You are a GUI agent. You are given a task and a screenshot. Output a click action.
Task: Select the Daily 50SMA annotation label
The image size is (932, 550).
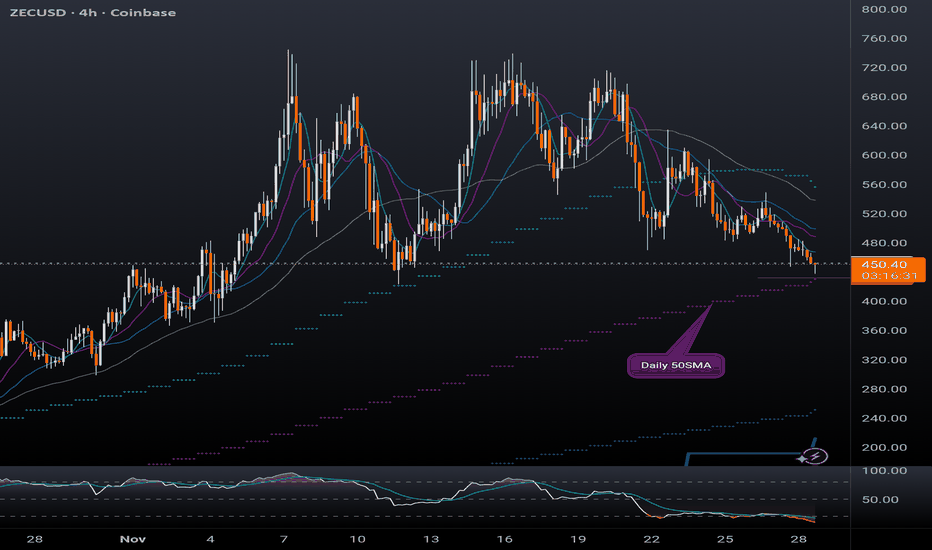point(676,366)
